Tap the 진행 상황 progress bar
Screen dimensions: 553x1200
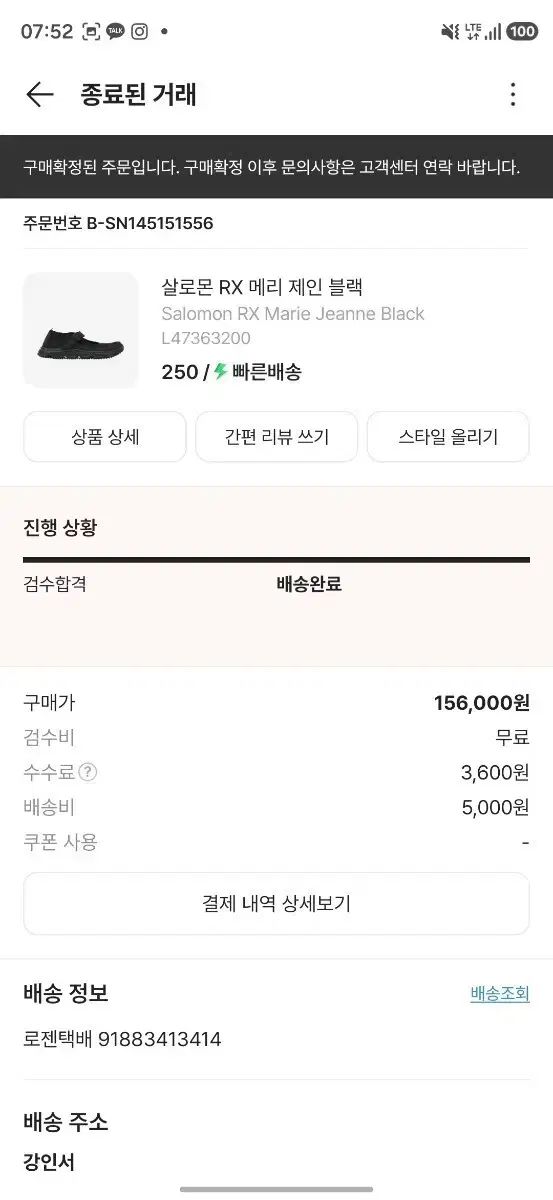pos(276,560)
